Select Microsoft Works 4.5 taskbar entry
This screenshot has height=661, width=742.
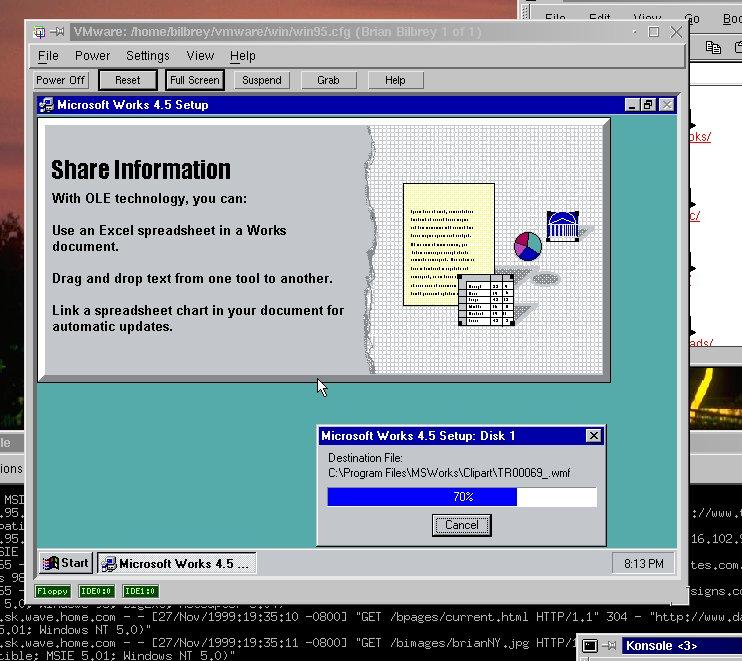(x=176, y=563)
